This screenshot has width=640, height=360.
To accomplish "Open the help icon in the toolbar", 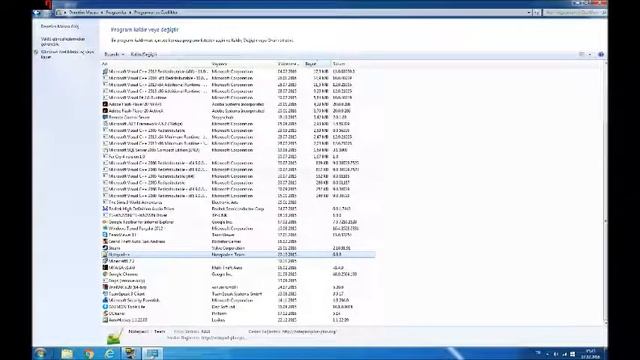I will 601,54.
